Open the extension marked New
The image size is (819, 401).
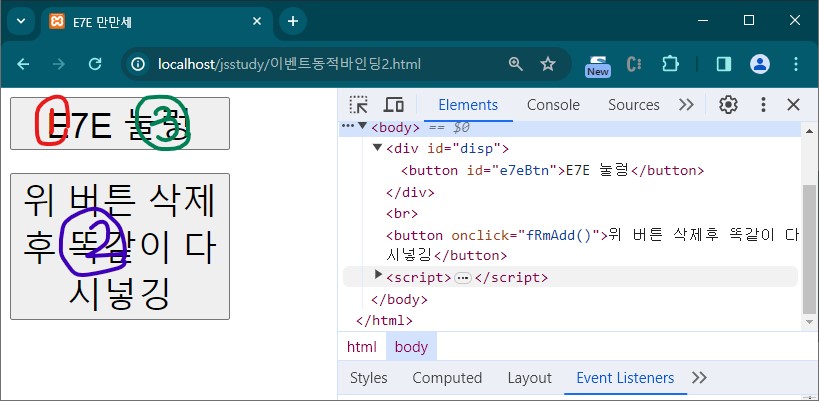click(x=598, y=65)
